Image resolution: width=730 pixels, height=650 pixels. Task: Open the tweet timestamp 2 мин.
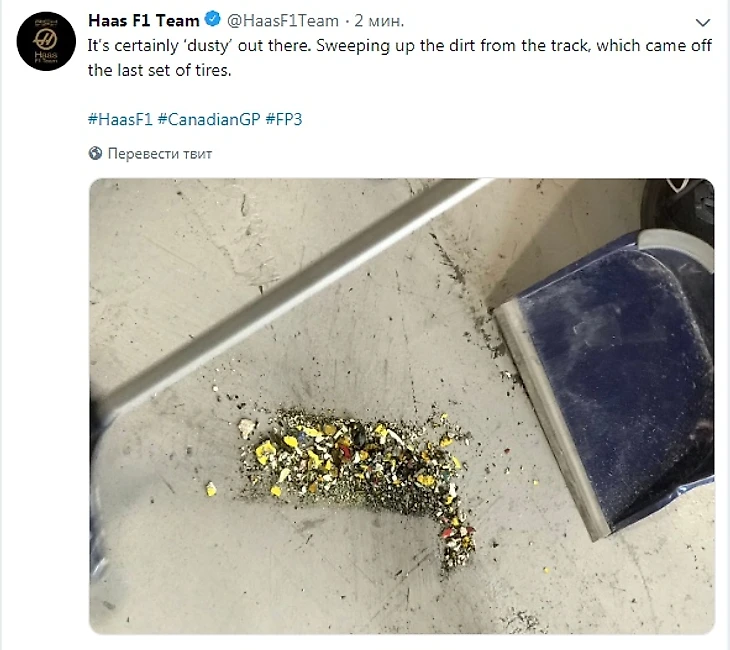pyautogui.click(x=379, y=20)
